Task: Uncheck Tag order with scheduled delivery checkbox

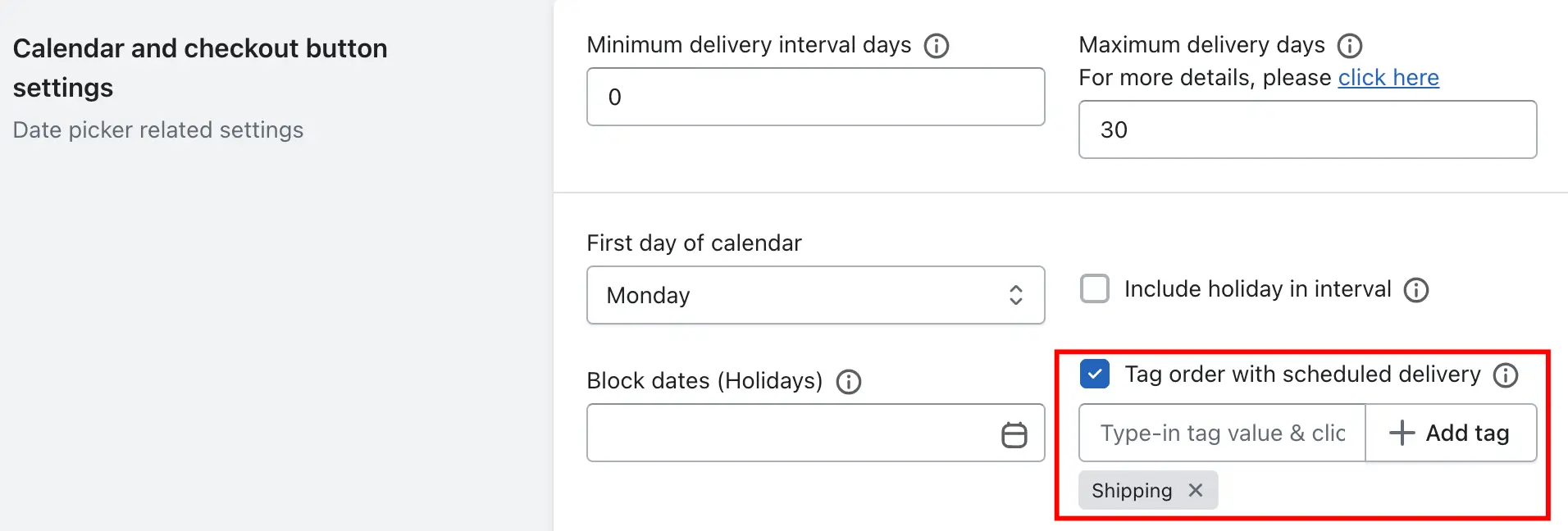Action: click(1095, 374)
